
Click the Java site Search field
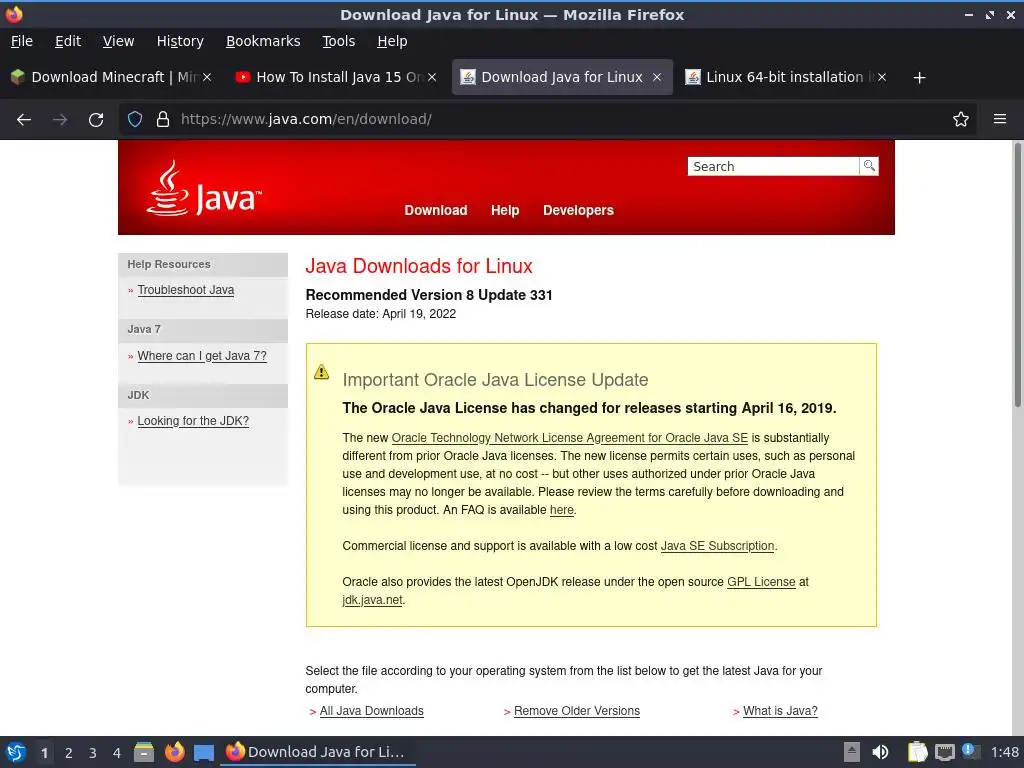point(773,167)
